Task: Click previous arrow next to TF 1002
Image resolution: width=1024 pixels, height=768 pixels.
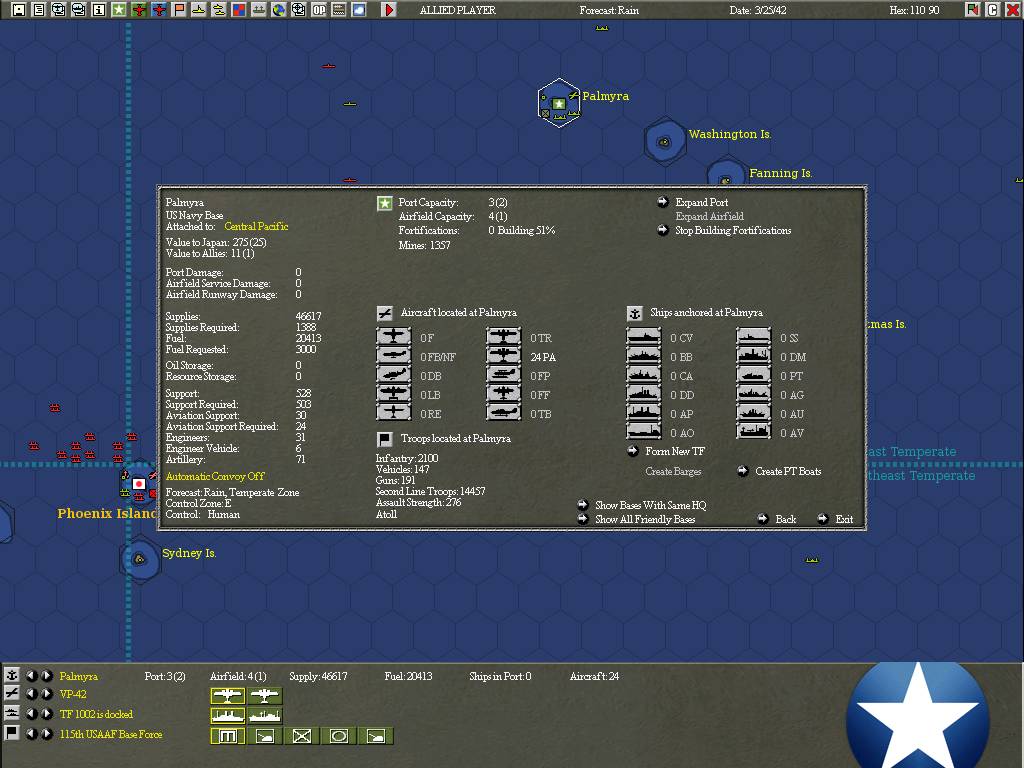Action: coord(31,714)
